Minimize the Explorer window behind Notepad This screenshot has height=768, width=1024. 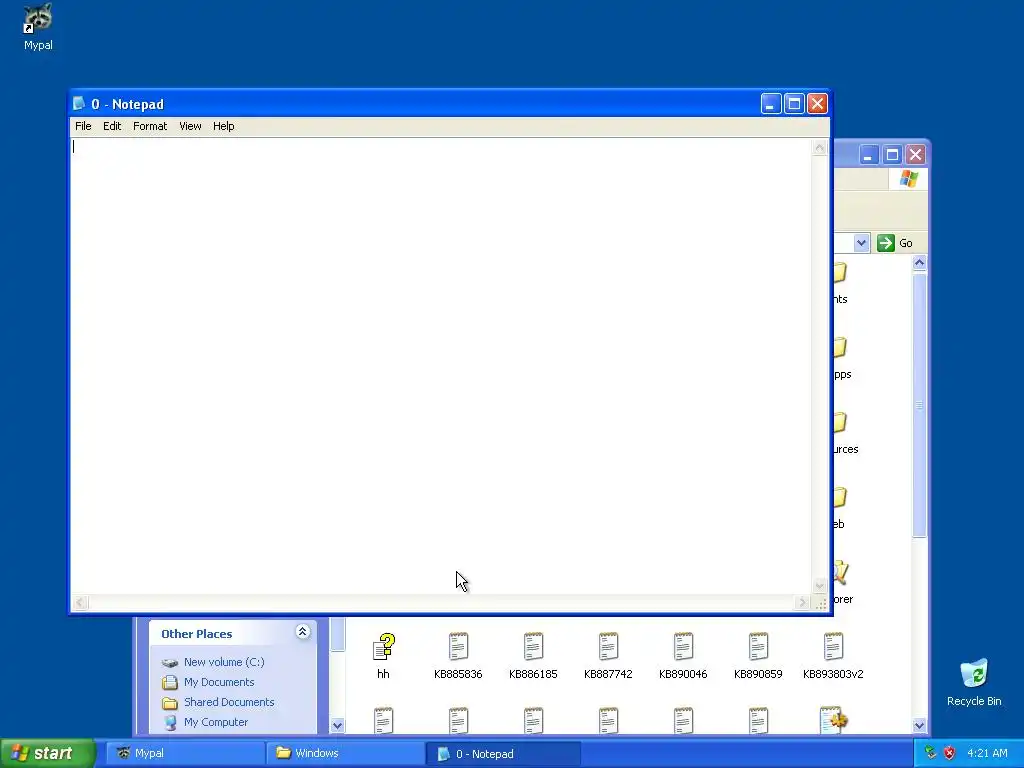[868, 155]
